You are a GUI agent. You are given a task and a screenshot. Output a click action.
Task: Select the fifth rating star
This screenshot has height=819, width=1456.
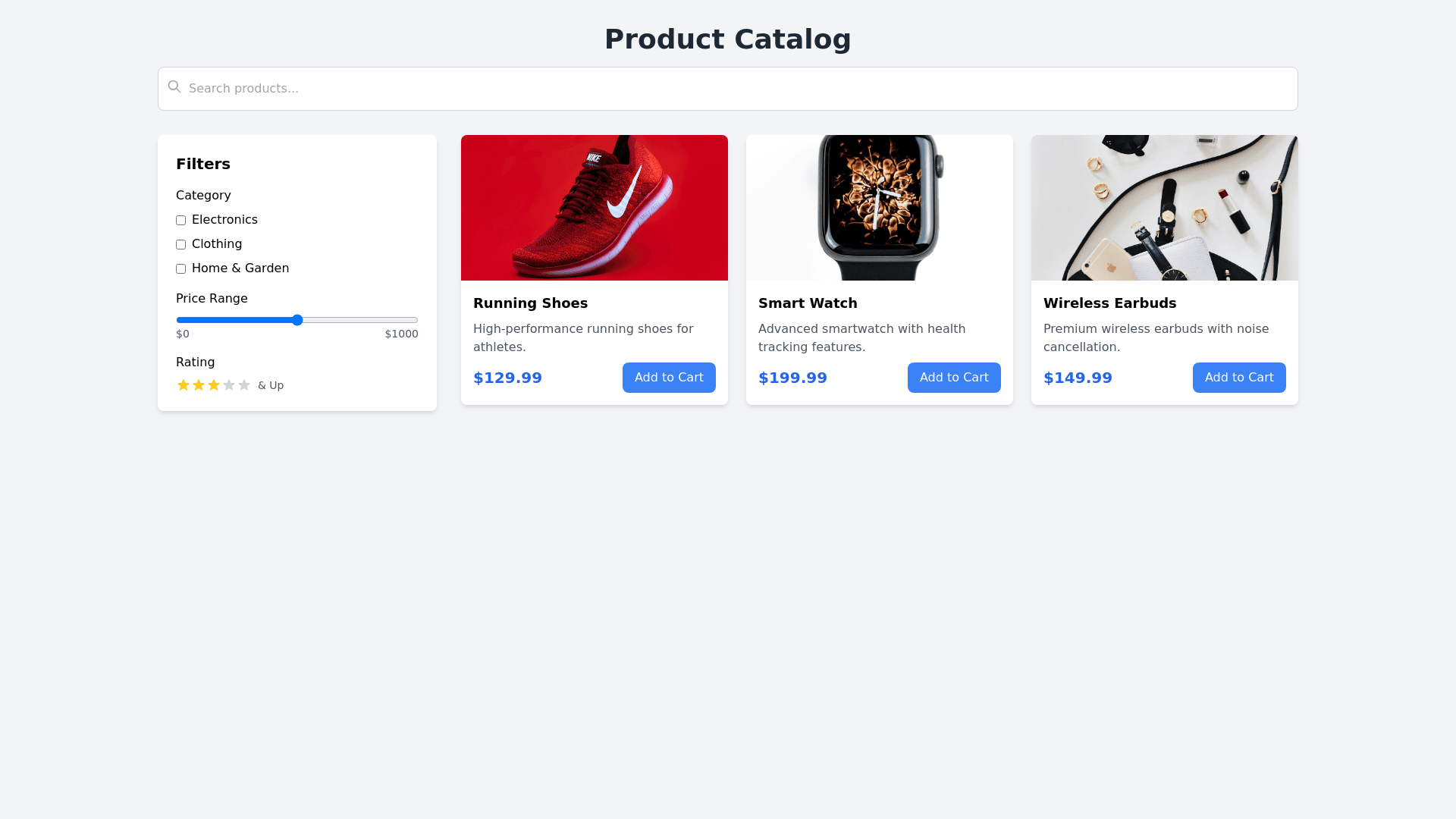(244, 385)
